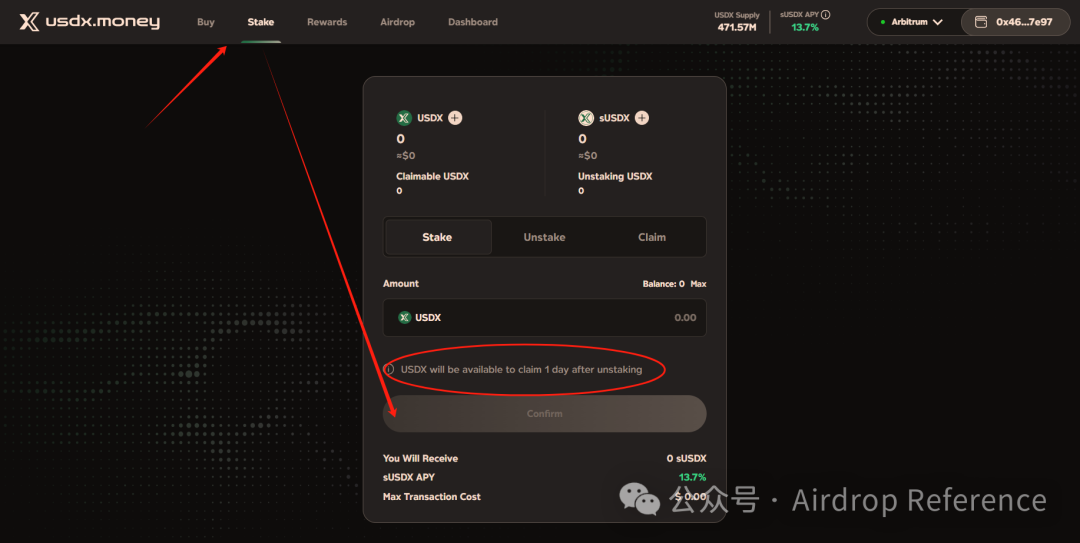1080x543 pixels.
Task: Click the usdx.money logo
Action: pyautogui.click(x=90, y=22)
